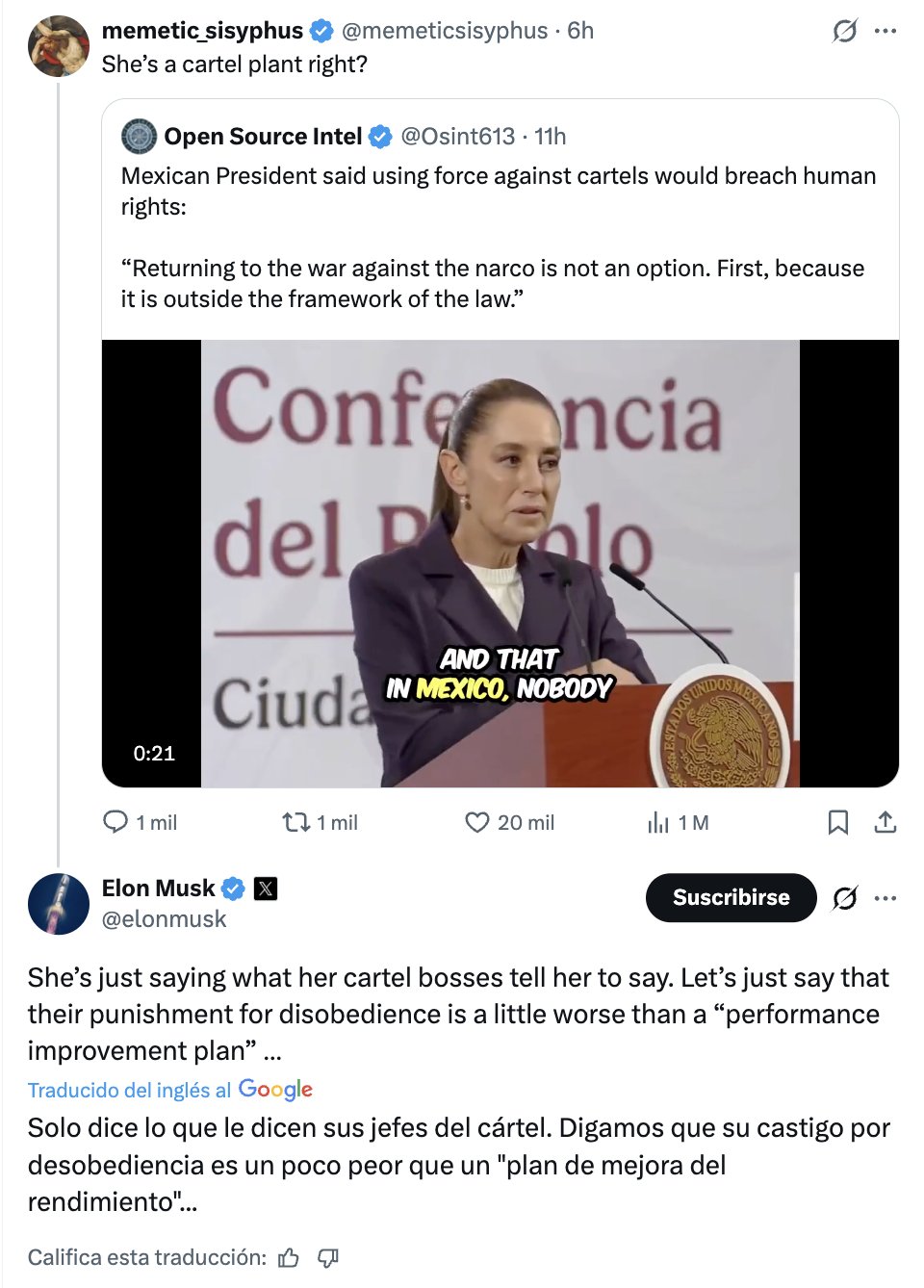Click the @elonmusk handle
Image resolution: width=924 pixels, height=1288 pixels.
click(x=164, y=919)
